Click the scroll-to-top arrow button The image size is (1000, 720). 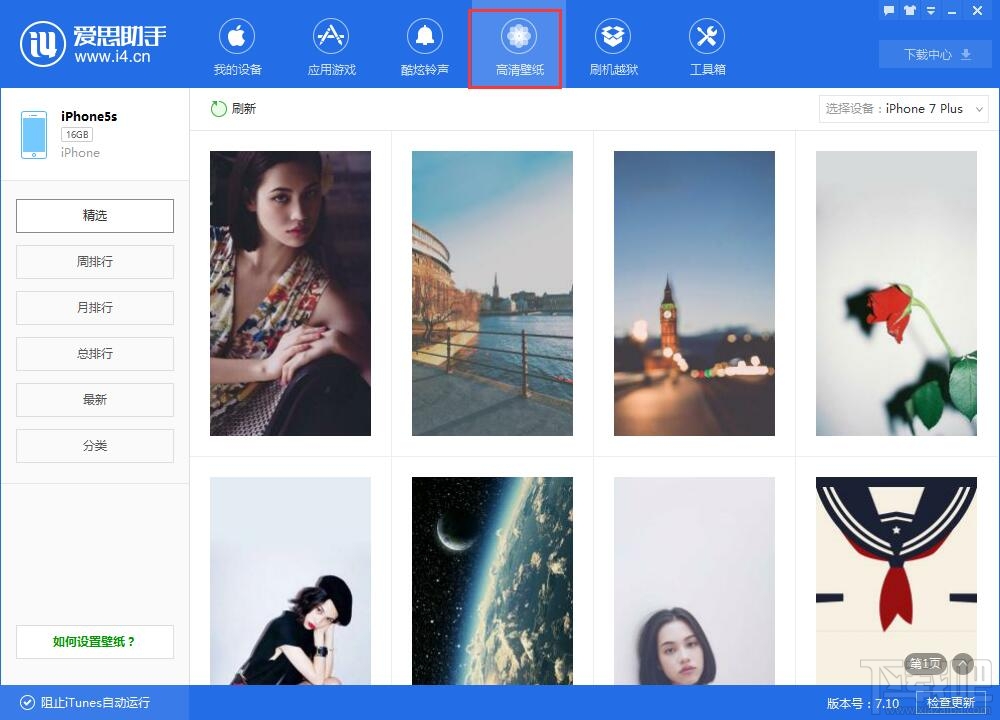coord(962,664)
